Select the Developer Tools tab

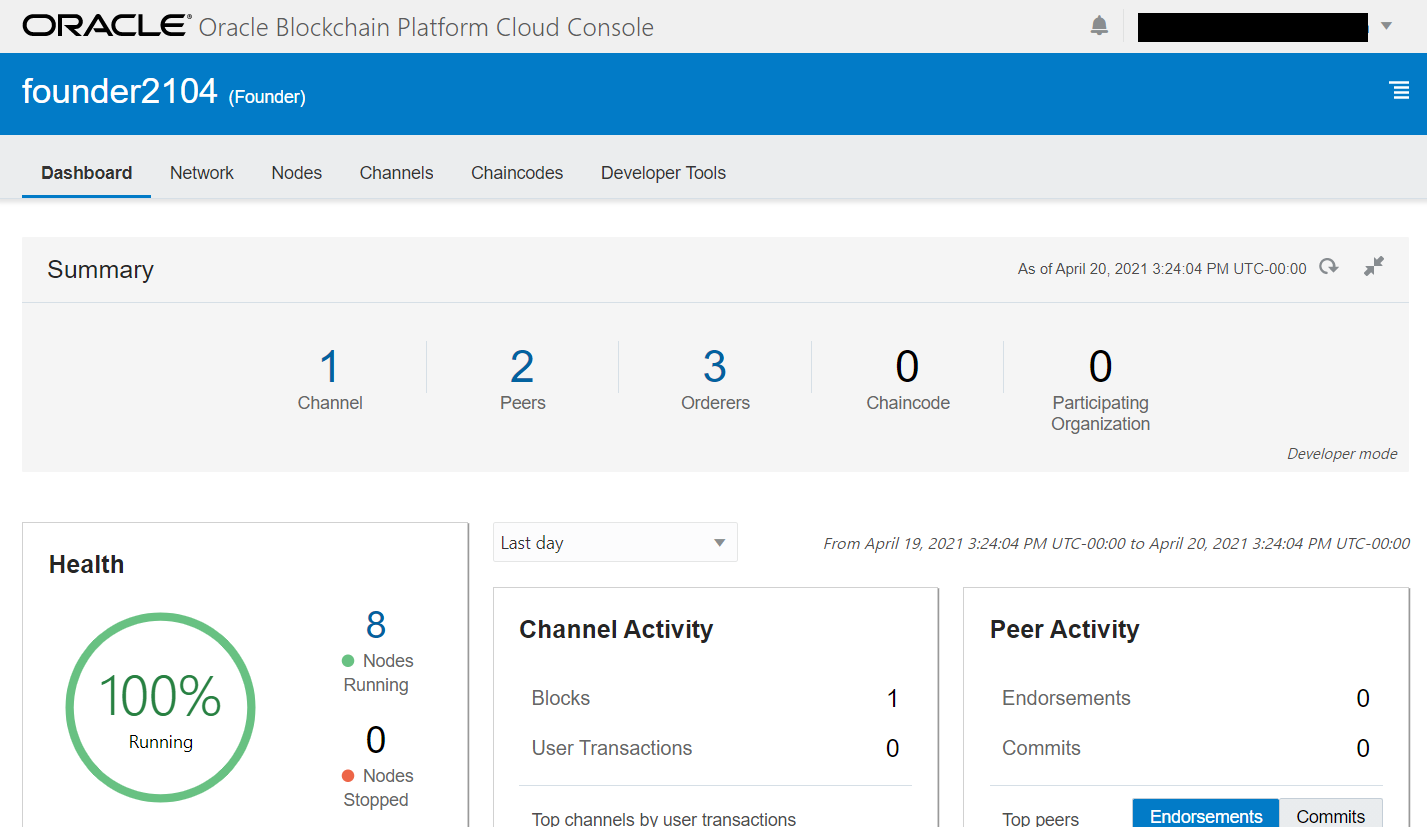pos(663,173)
